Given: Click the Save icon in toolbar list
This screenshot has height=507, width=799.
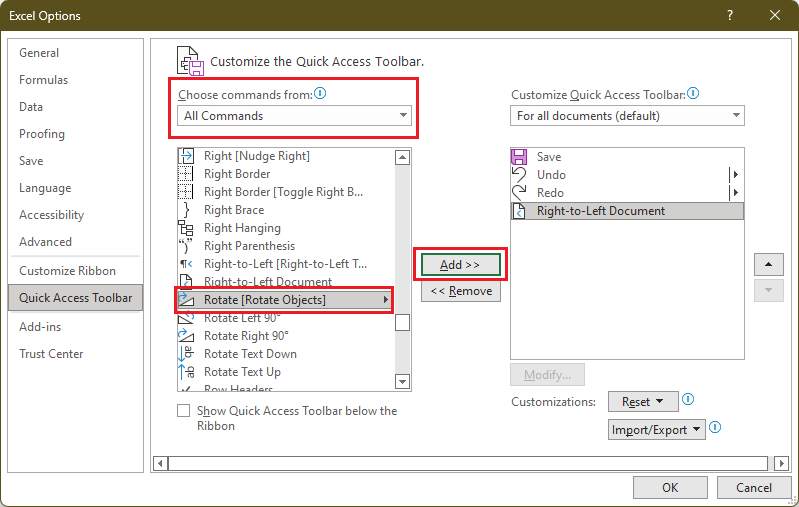Looking at the screenshot, I should (x=519, y=156).
